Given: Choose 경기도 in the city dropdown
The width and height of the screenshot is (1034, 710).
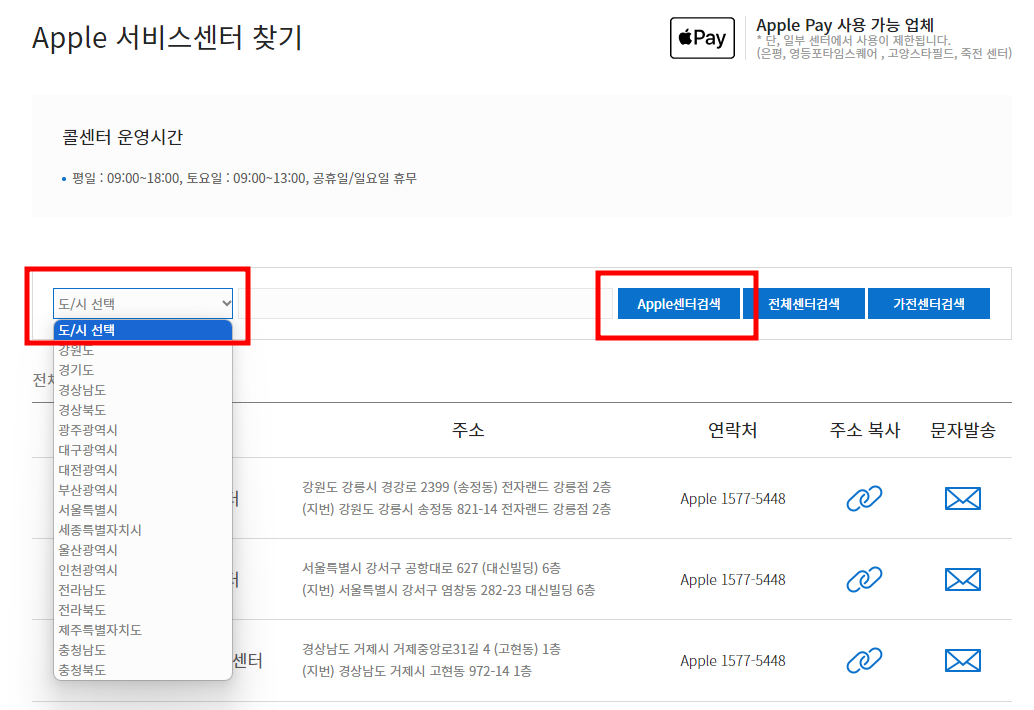Looking at the screenshot, I should (x=78, y=370).
